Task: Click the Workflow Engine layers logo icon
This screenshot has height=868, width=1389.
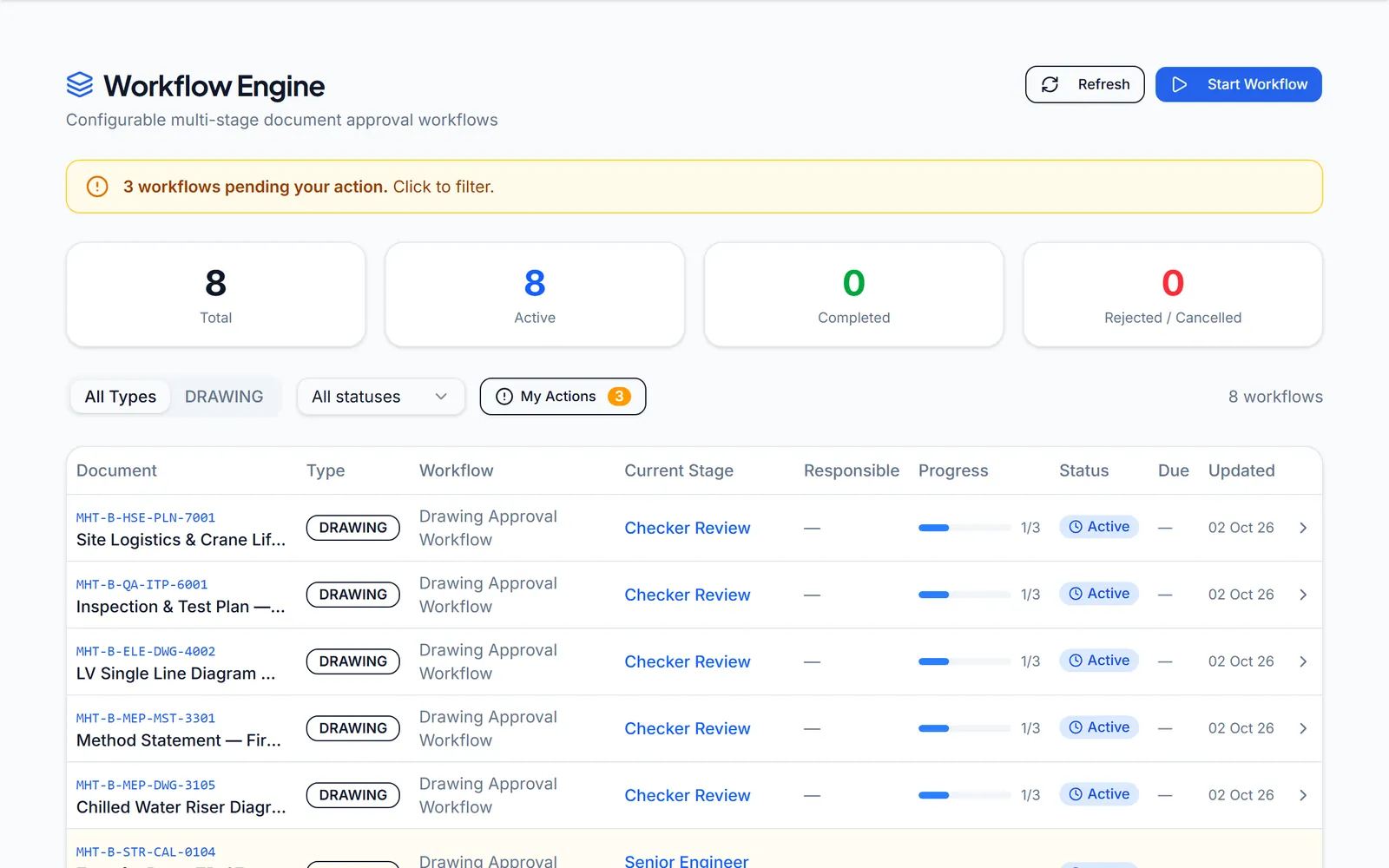Action: [80, 85]
